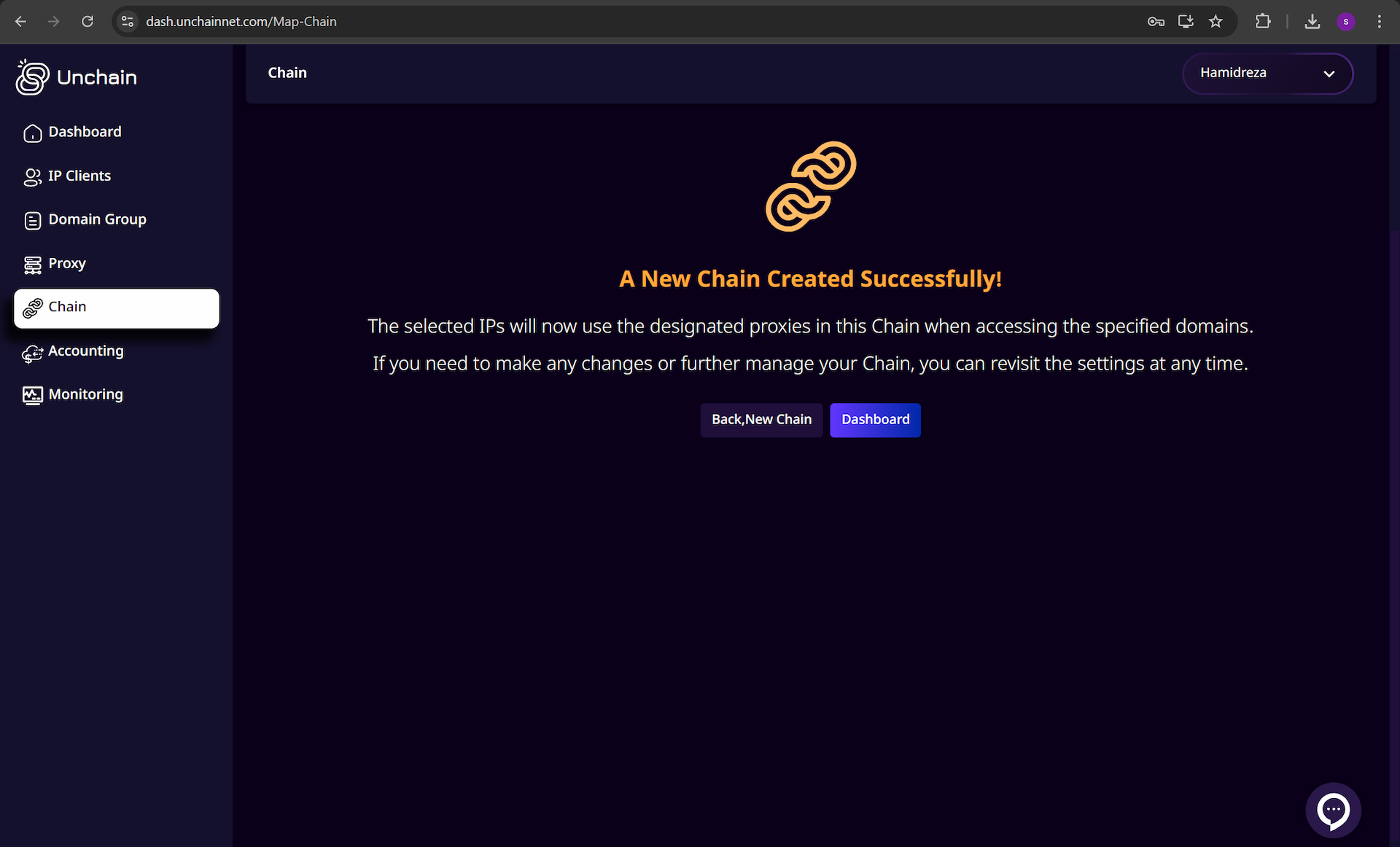
Task: Open the chat support bubble
Action: click(x=1333, y=810)
